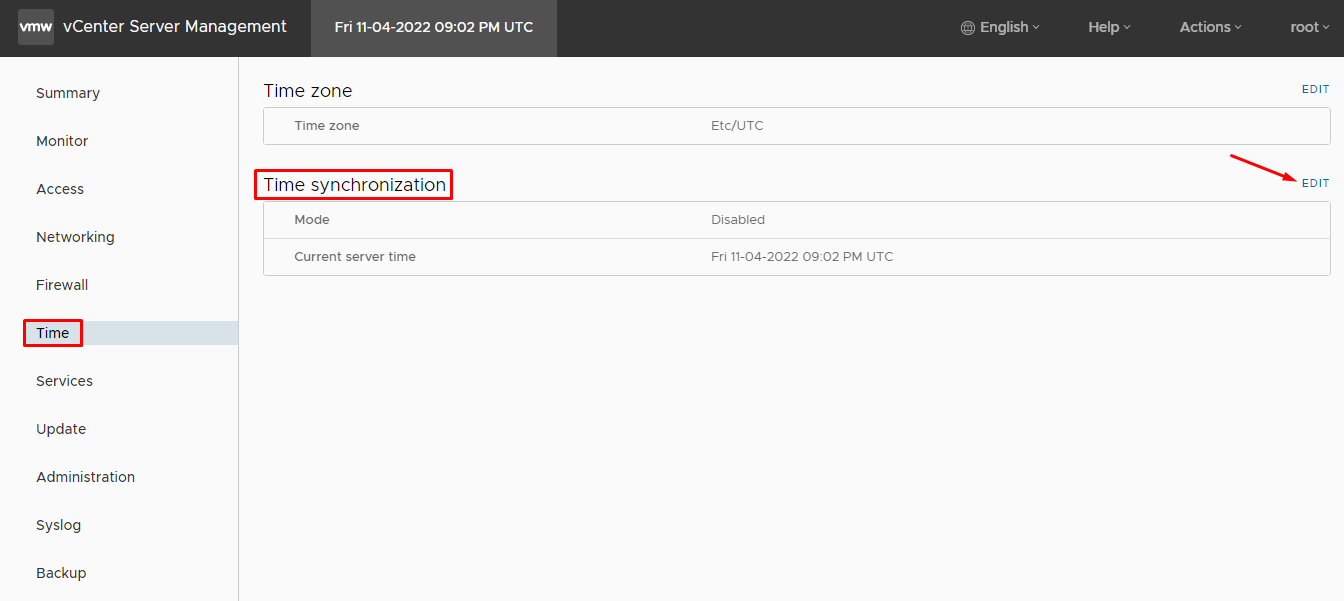
Task: Edit the Time synchronization settings
Action: (1315, 183)
